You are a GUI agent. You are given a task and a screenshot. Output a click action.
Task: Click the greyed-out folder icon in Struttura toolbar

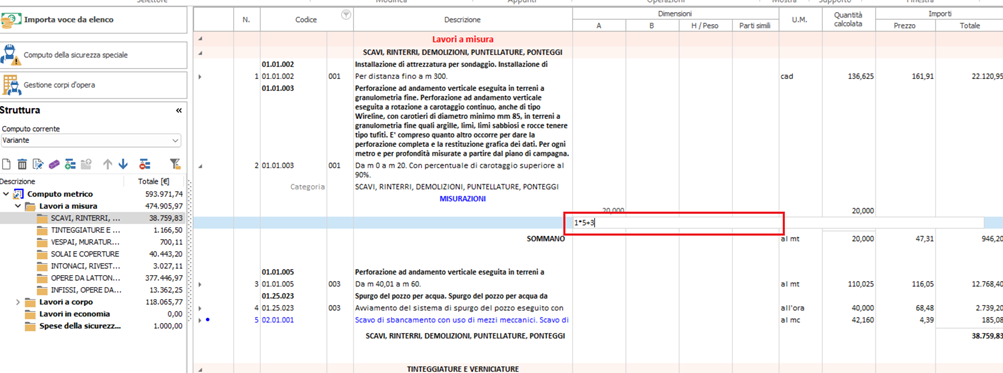point(86,164)
